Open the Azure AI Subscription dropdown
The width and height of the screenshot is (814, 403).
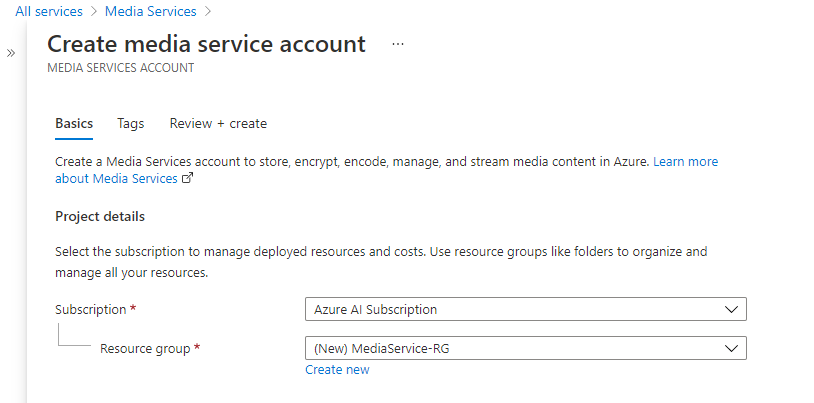pos(525,309)
